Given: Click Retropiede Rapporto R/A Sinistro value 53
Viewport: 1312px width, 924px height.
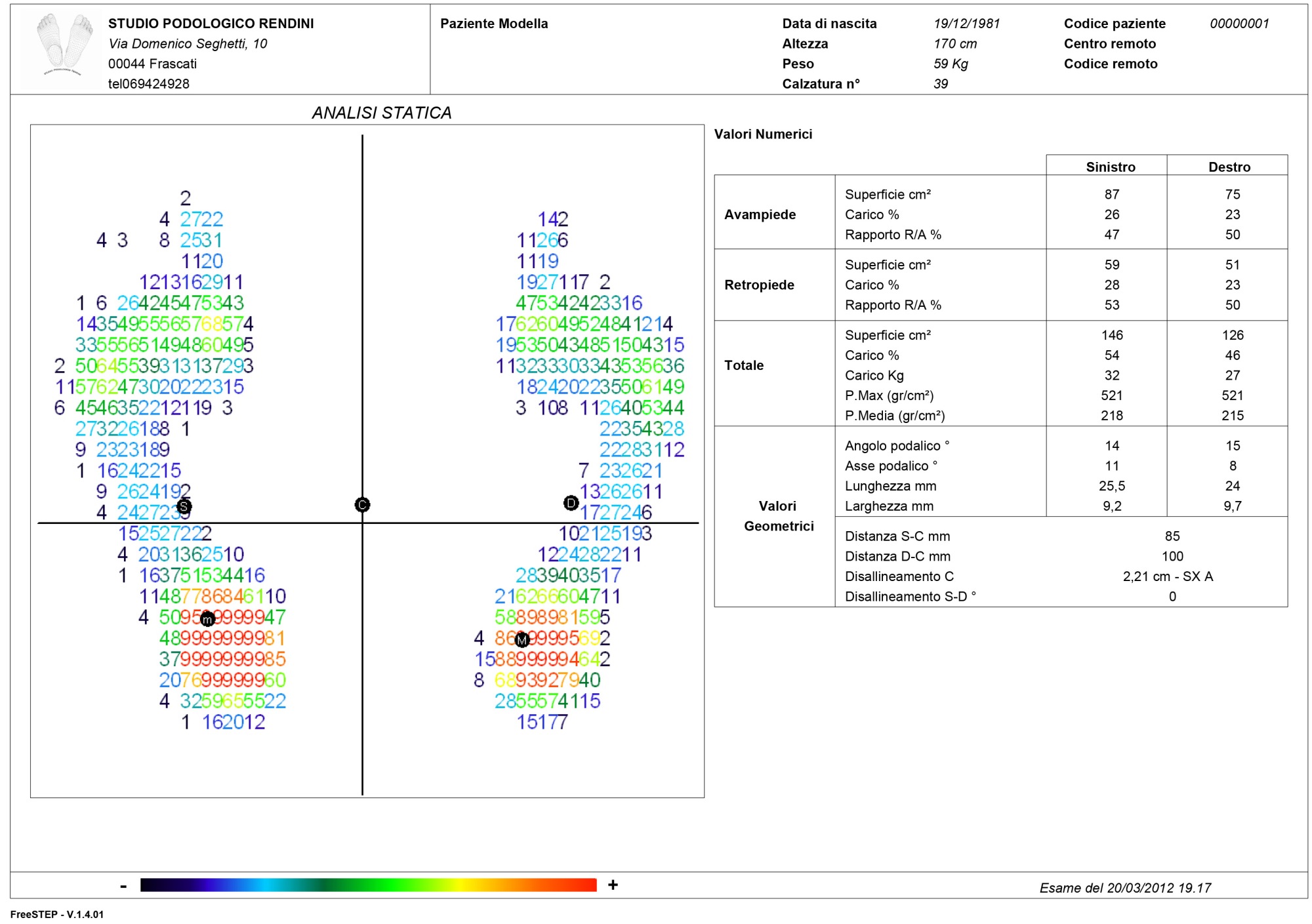Looking at the screenshot, I should tap(1111, 304).
